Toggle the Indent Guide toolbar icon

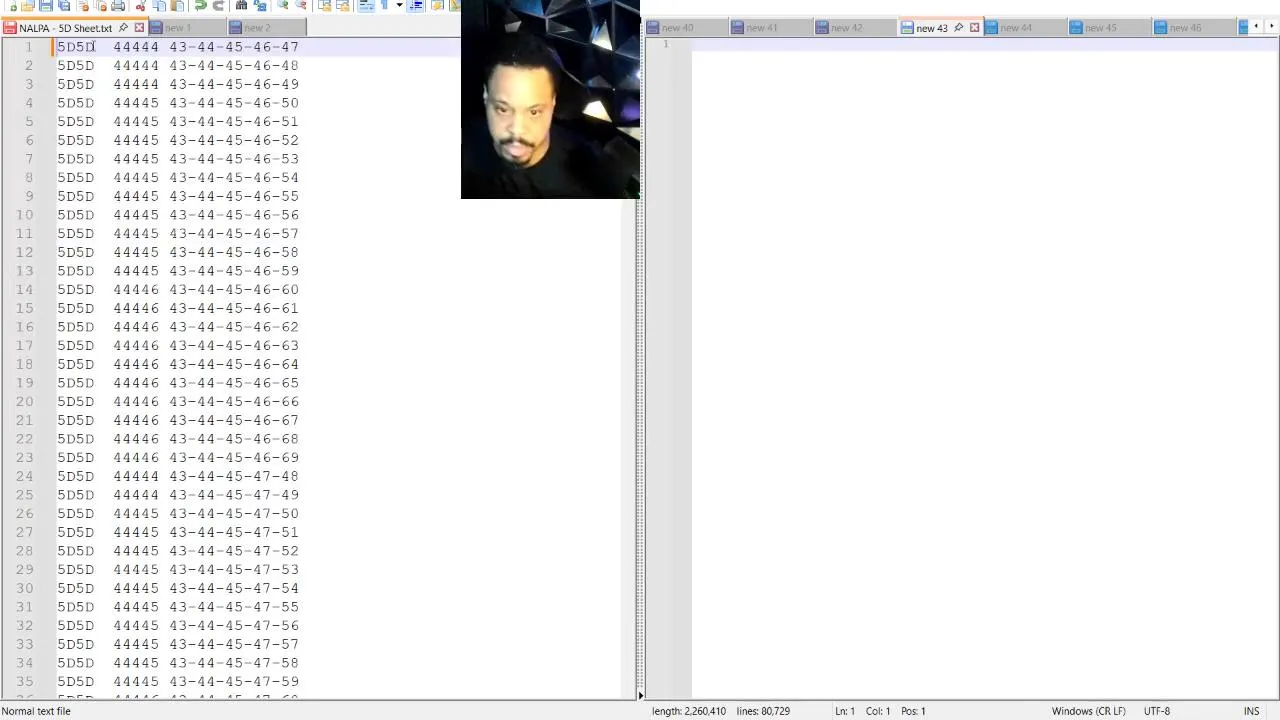(x=416, y=5)
